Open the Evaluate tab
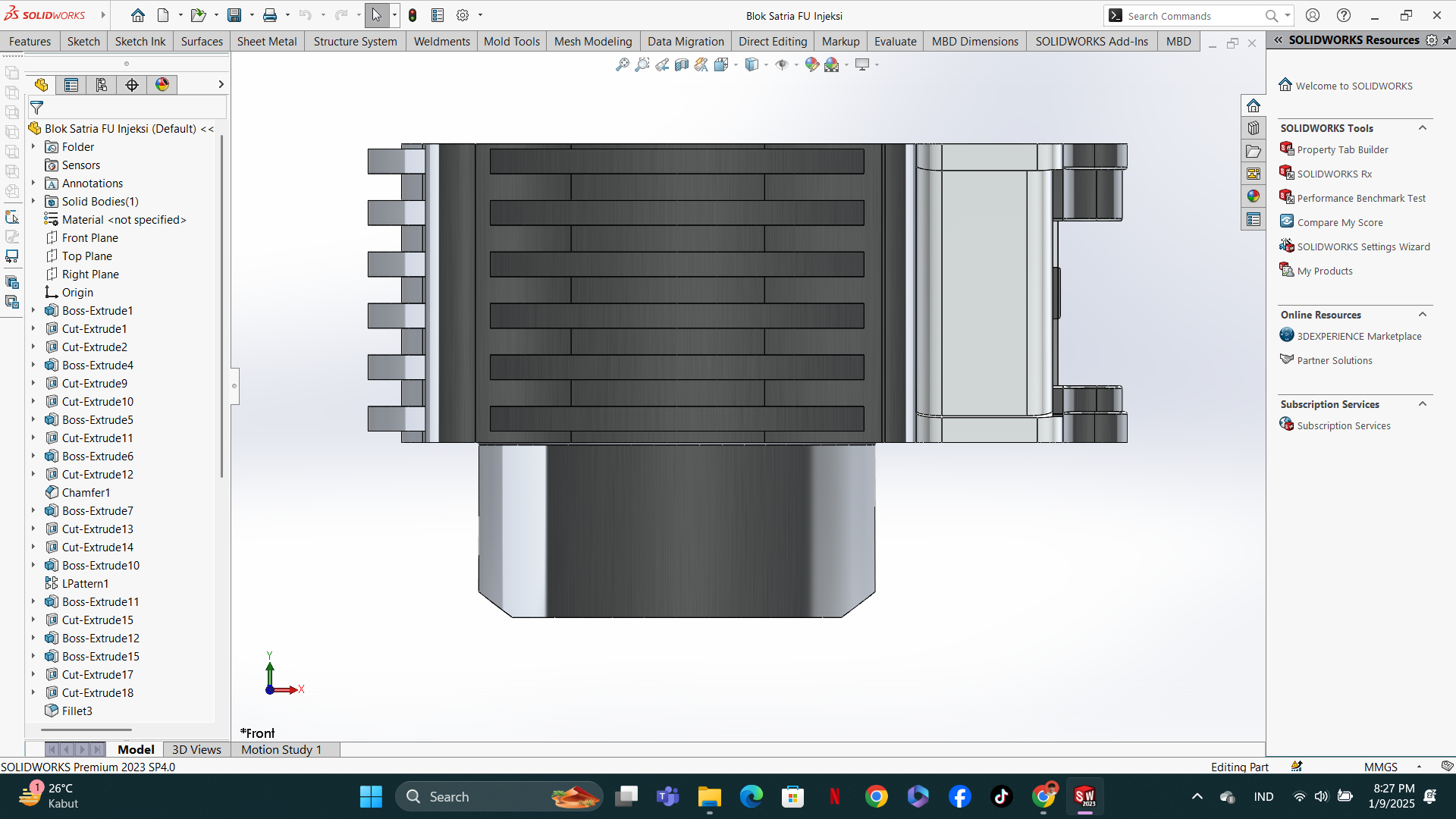1456x819 pixels. point(895,42)
